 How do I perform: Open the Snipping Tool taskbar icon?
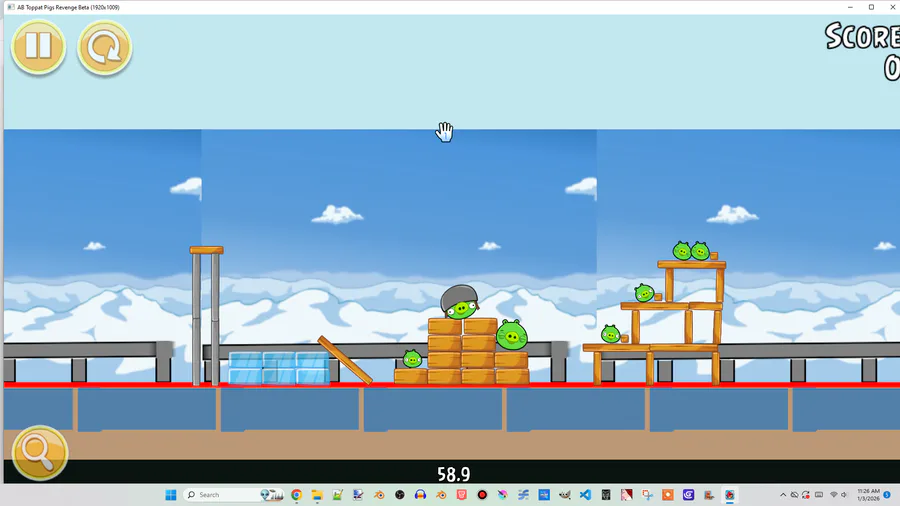[647, 495]
